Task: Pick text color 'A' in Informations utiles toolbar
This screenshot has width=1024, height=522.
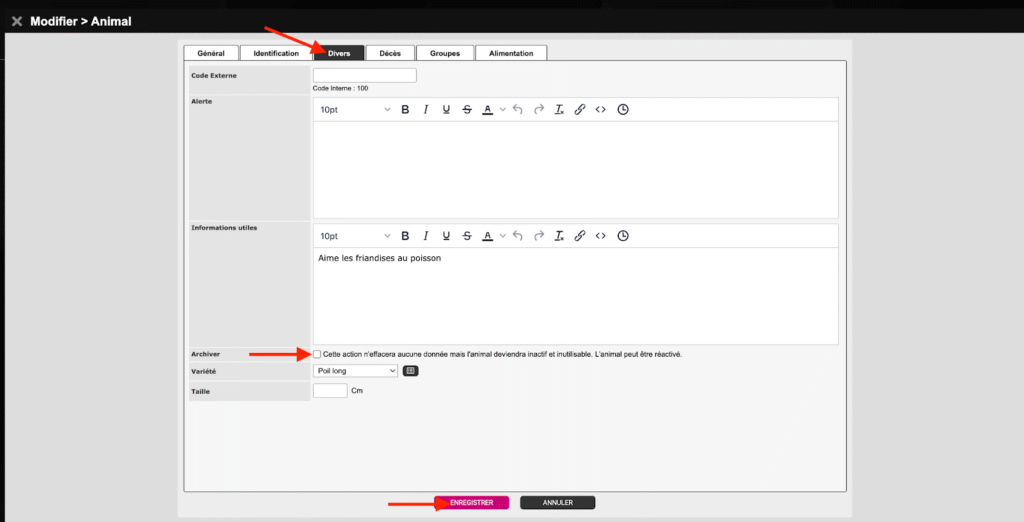Action: pyautogui.click(x=487, y=236)
